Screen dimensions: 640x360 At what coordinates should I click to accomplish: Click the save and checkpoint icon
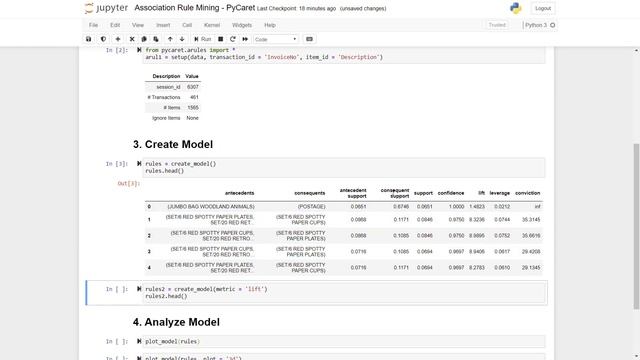tap(89, 39)
